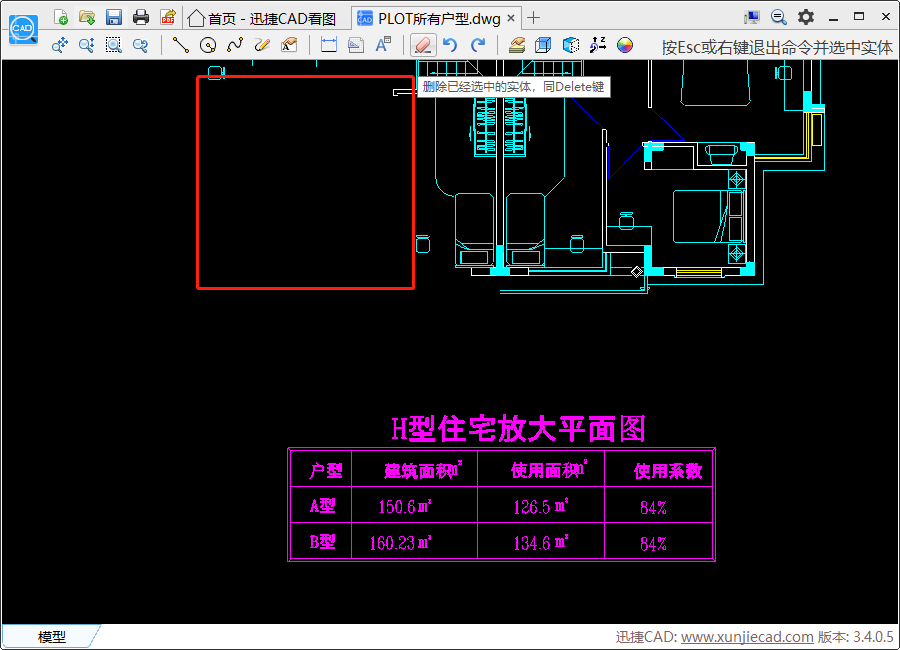The image size is (900, 650).
Task: Add a new tab with plus button
Action: click(x=533, y=18)
